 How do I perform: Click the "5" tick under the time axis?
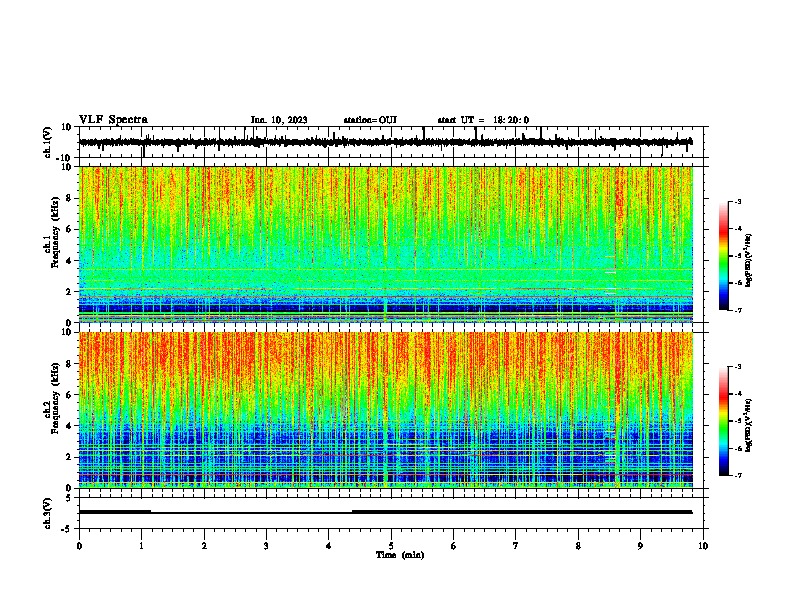point(391,546)
